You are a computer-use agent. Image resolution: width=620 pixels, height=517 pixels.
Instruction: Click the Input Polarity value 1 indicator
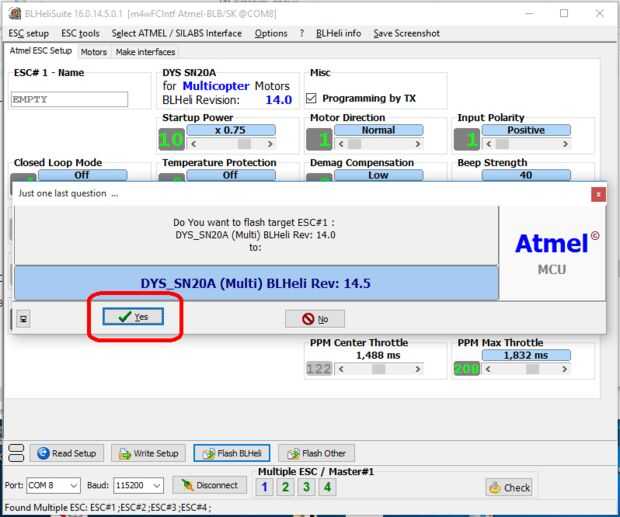[x=467, y=140]
